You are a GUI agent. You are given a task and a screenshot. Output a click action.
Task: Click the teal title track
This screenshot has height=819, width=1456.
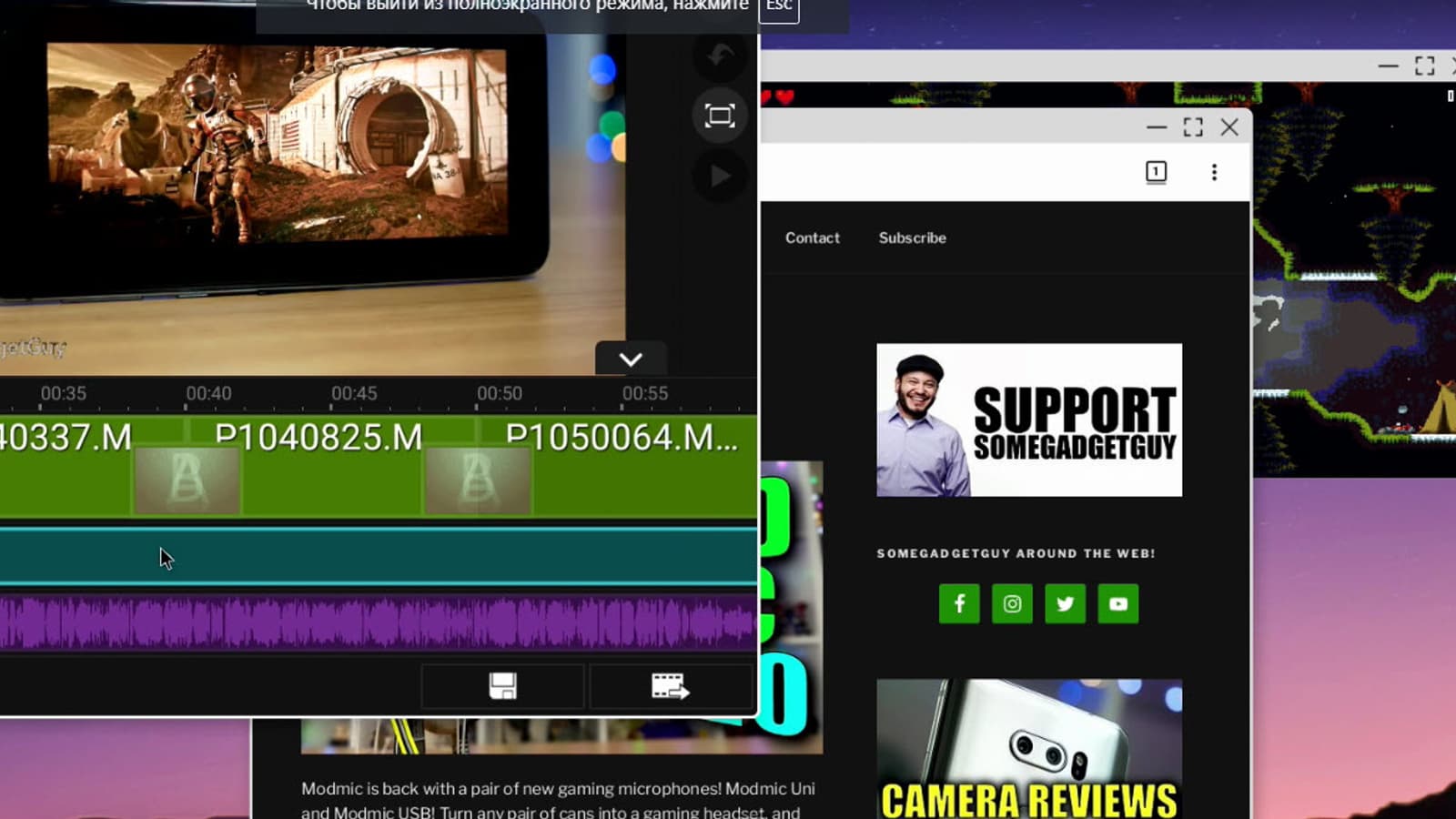(379, 556)
